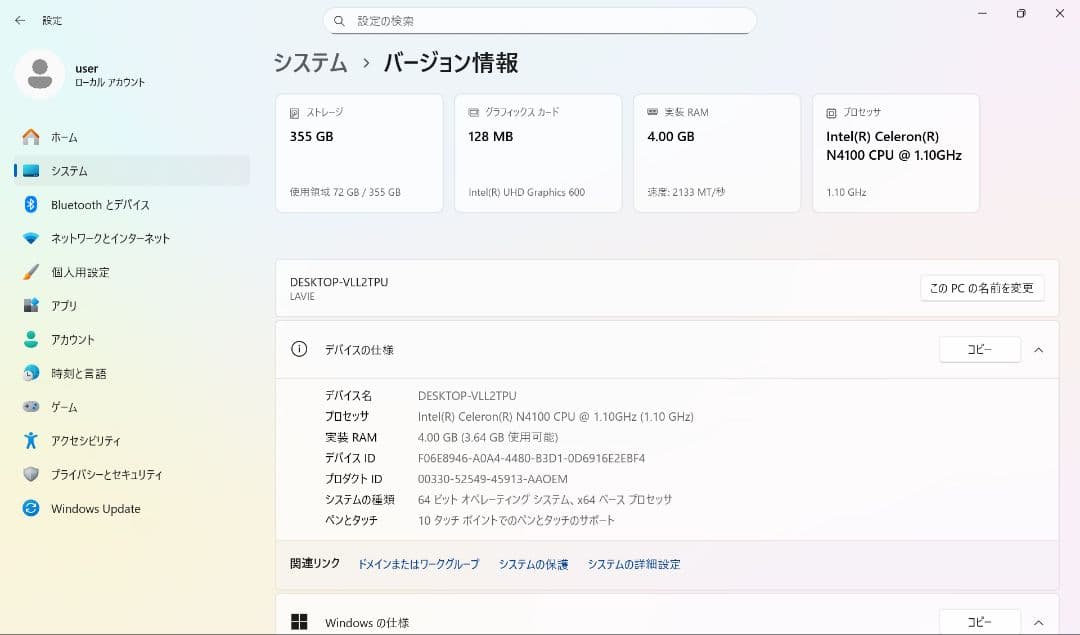Click システム in the breadcrumb
The width and height of the screenshot is (1080, 635).
305,62
